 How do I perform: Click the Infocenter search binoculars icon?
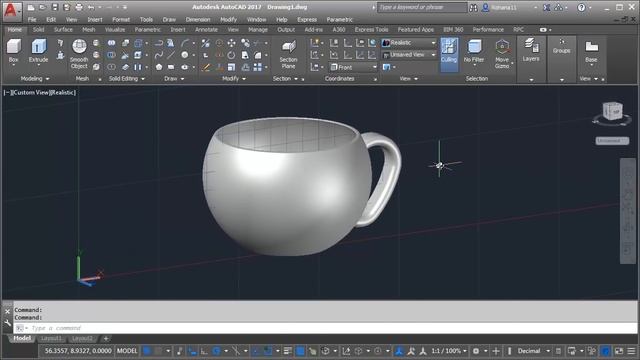(x=473, y=8)
